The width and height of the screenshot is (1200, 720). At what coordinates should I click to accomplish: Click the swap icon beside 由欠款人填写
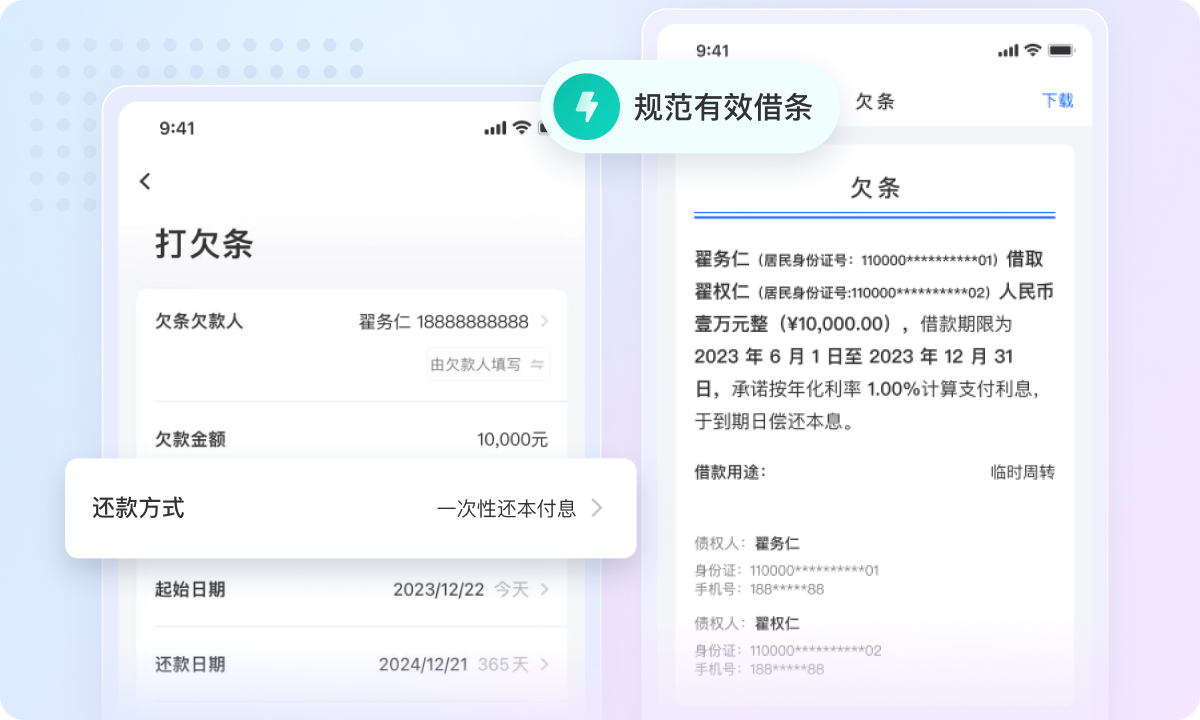pos(537,365)
